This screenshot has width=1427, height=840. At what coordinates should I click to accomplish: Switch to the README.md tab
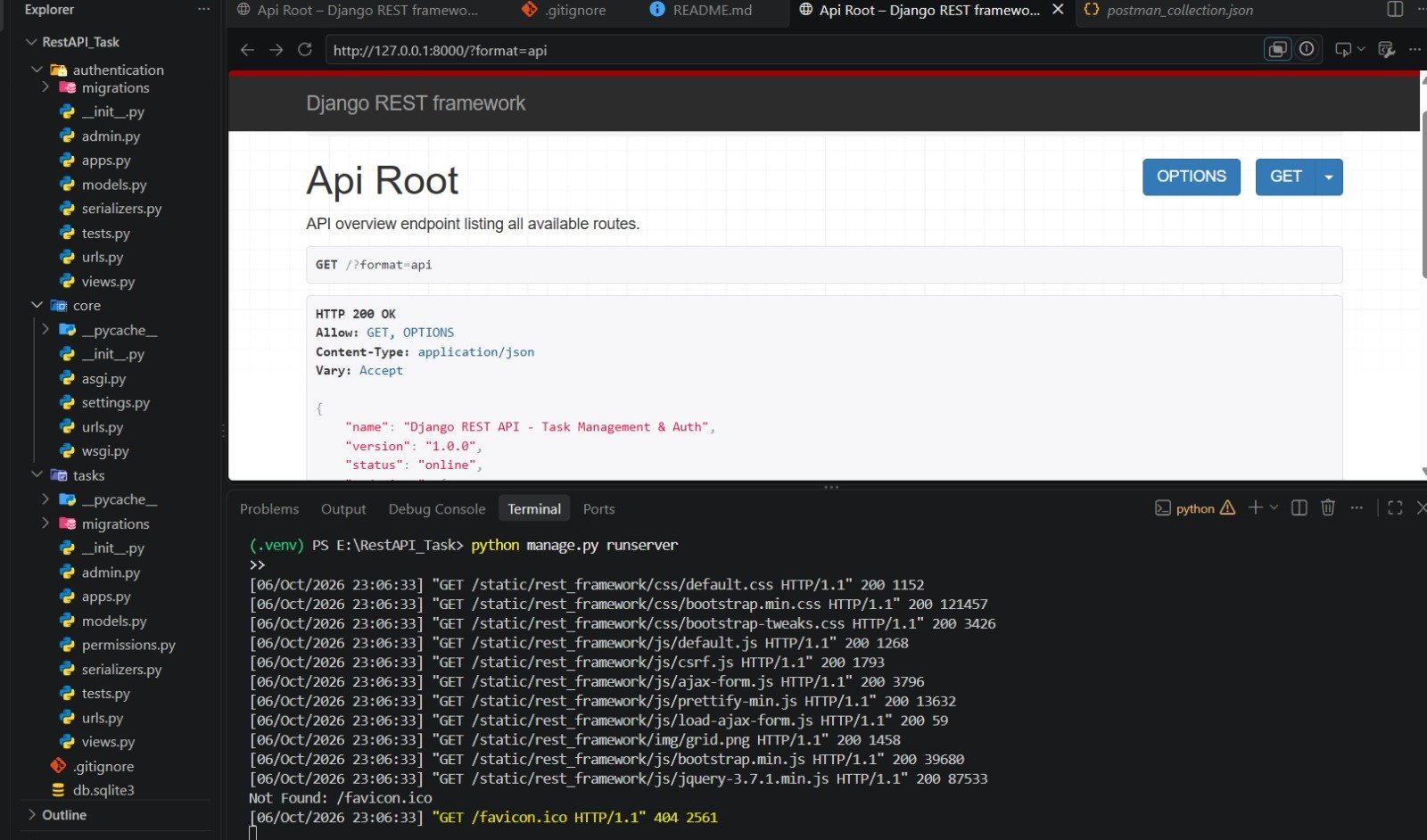pyautogui.click(x=701, y=10)
